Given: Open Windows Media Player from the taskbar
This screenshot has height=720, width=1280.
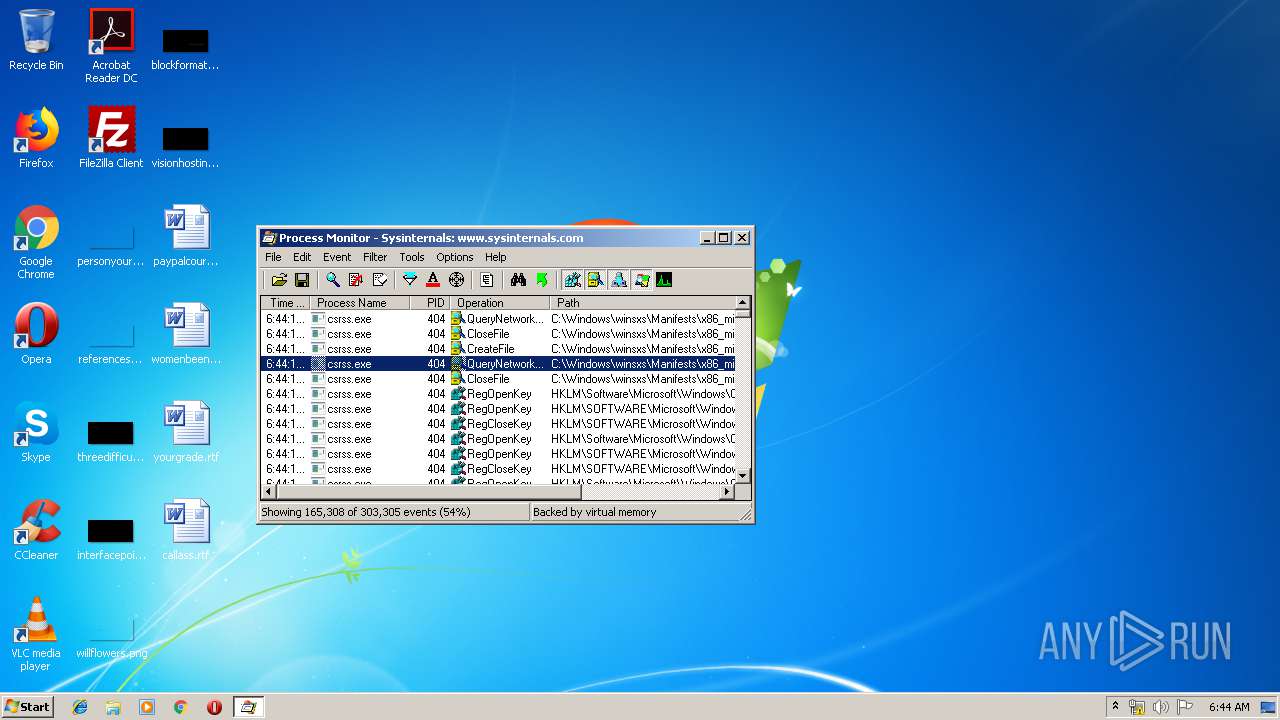Looking at the screenshot, I should (x=147, y=707).
